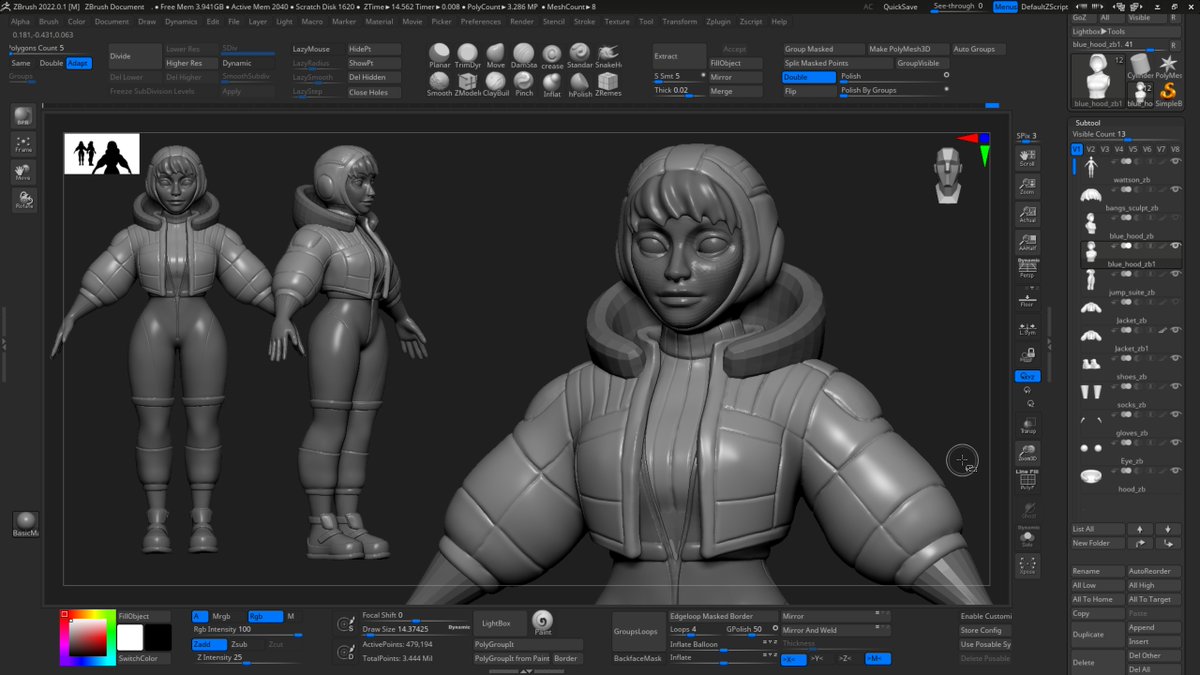Select the ZModeler brush

pyautogui.click(x=468, y=84)
